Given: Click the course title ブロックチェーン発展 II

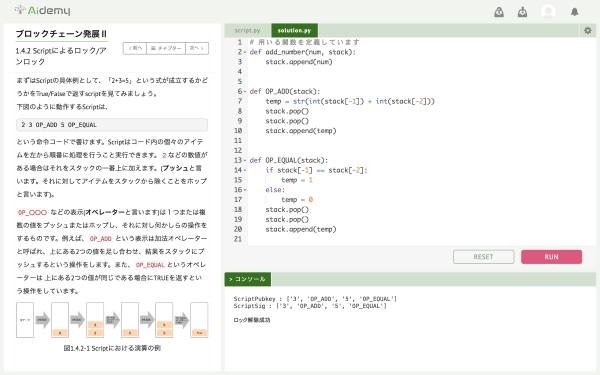Looking at the screenshot, I should [x=61, y=34].
